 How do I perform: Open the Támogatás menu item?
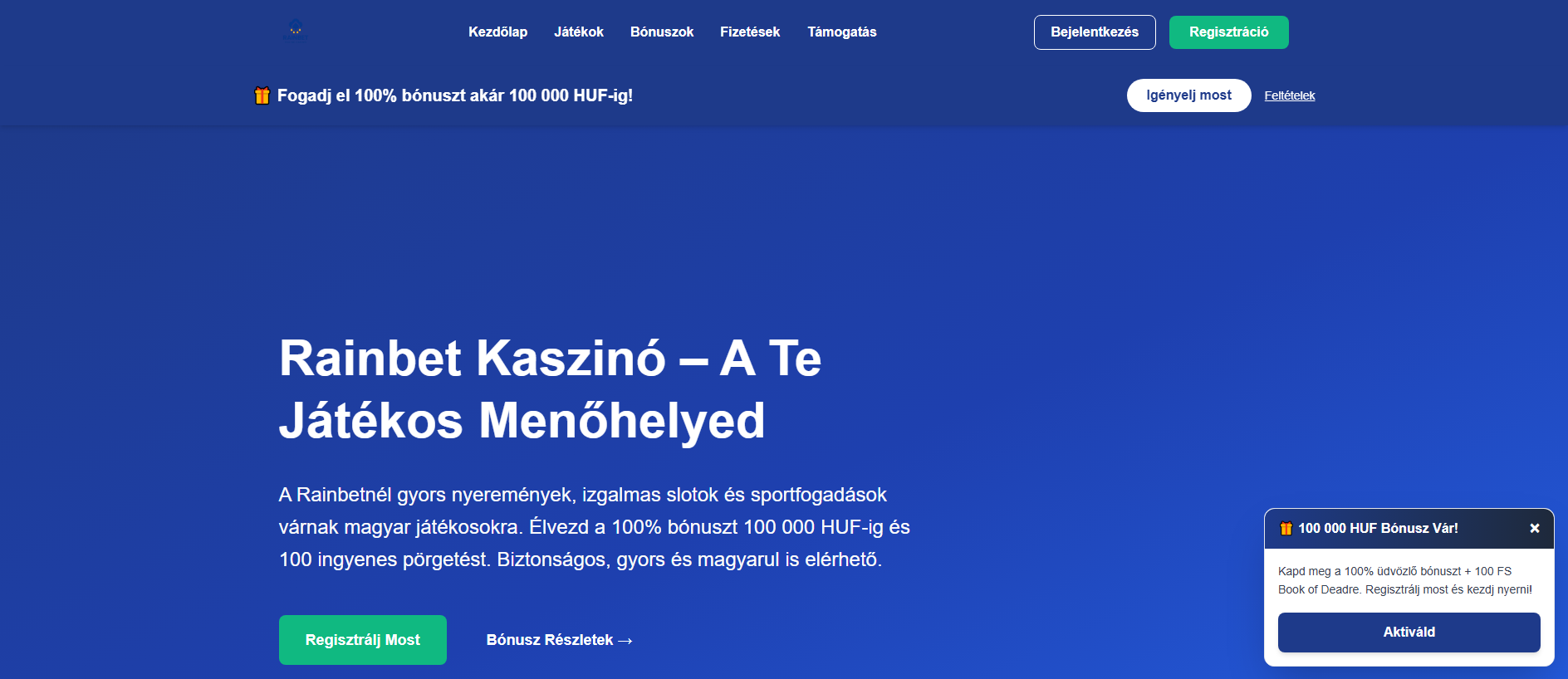[x=842, y=32]
